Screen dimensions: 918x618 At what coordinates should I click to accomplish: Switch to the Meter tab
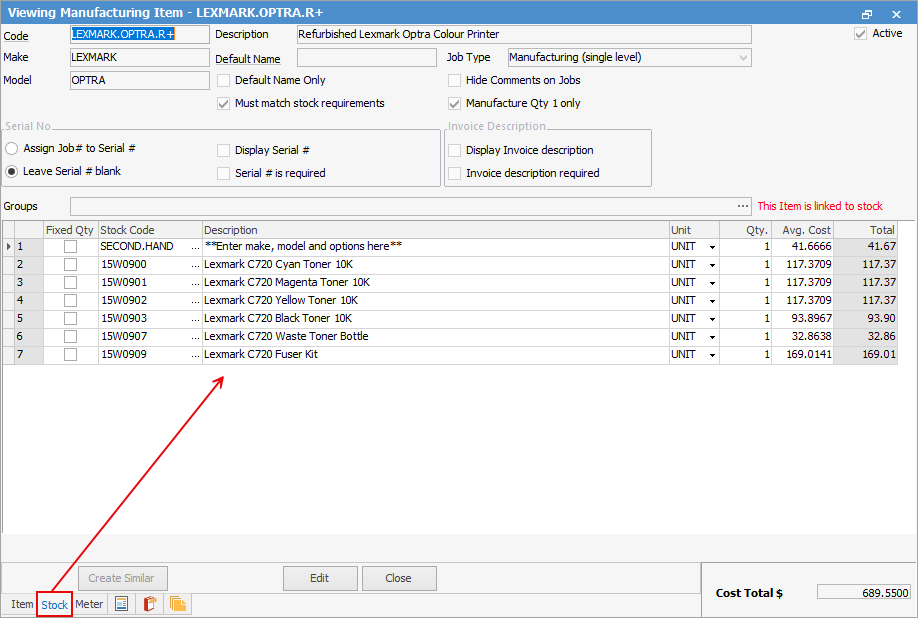pos(89,604)
